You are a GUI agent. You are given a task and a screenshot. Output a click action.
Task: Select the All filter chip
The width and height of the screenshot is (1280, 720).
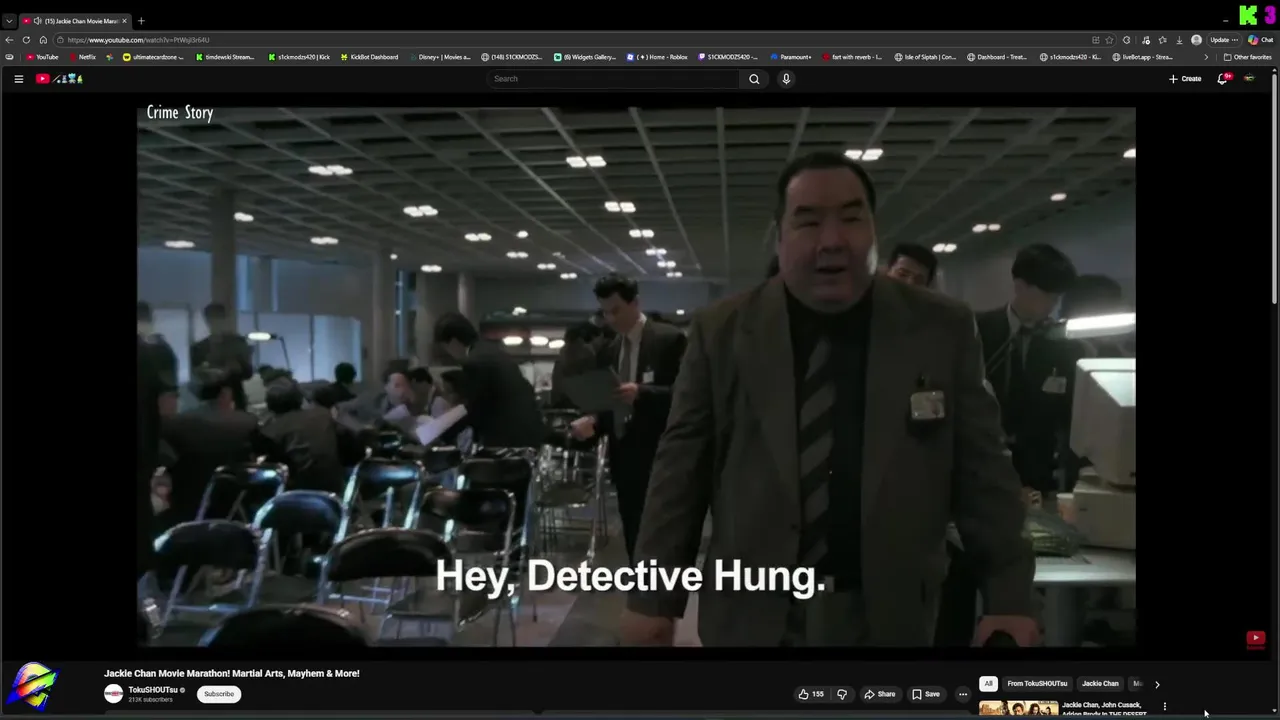[x=988, y=684]
